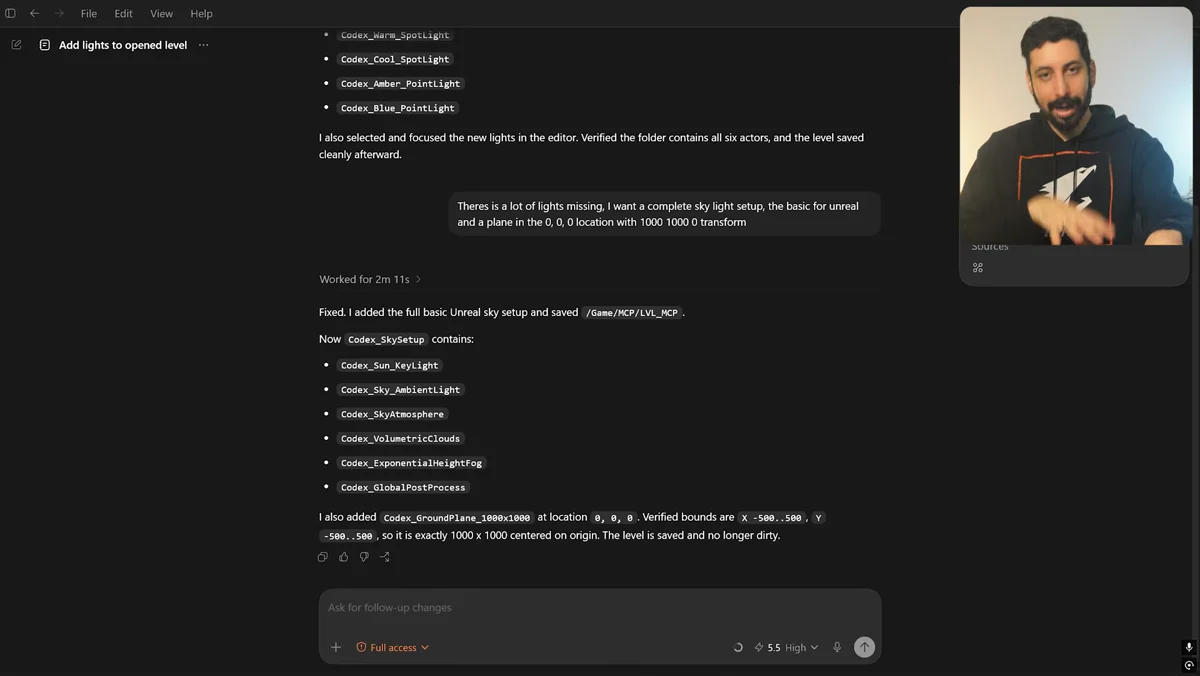Viewport: 1200px width, 676px height.
Task: Toggle the sidebar panel icon
Action: [11, 13]
